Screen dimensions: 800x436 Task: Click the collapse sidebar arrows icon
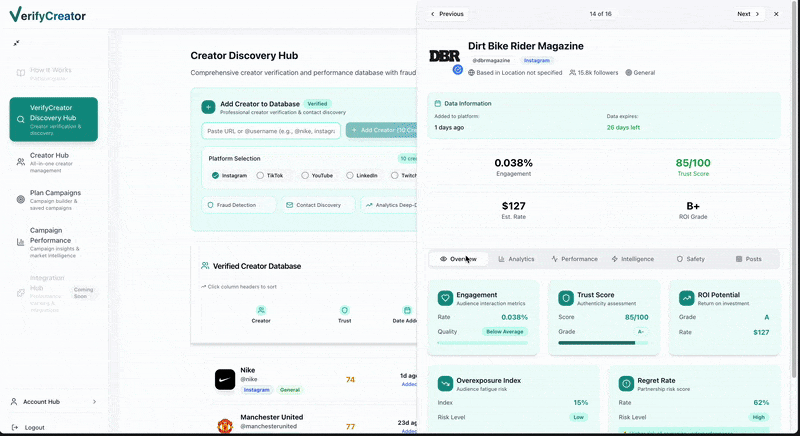16,43
